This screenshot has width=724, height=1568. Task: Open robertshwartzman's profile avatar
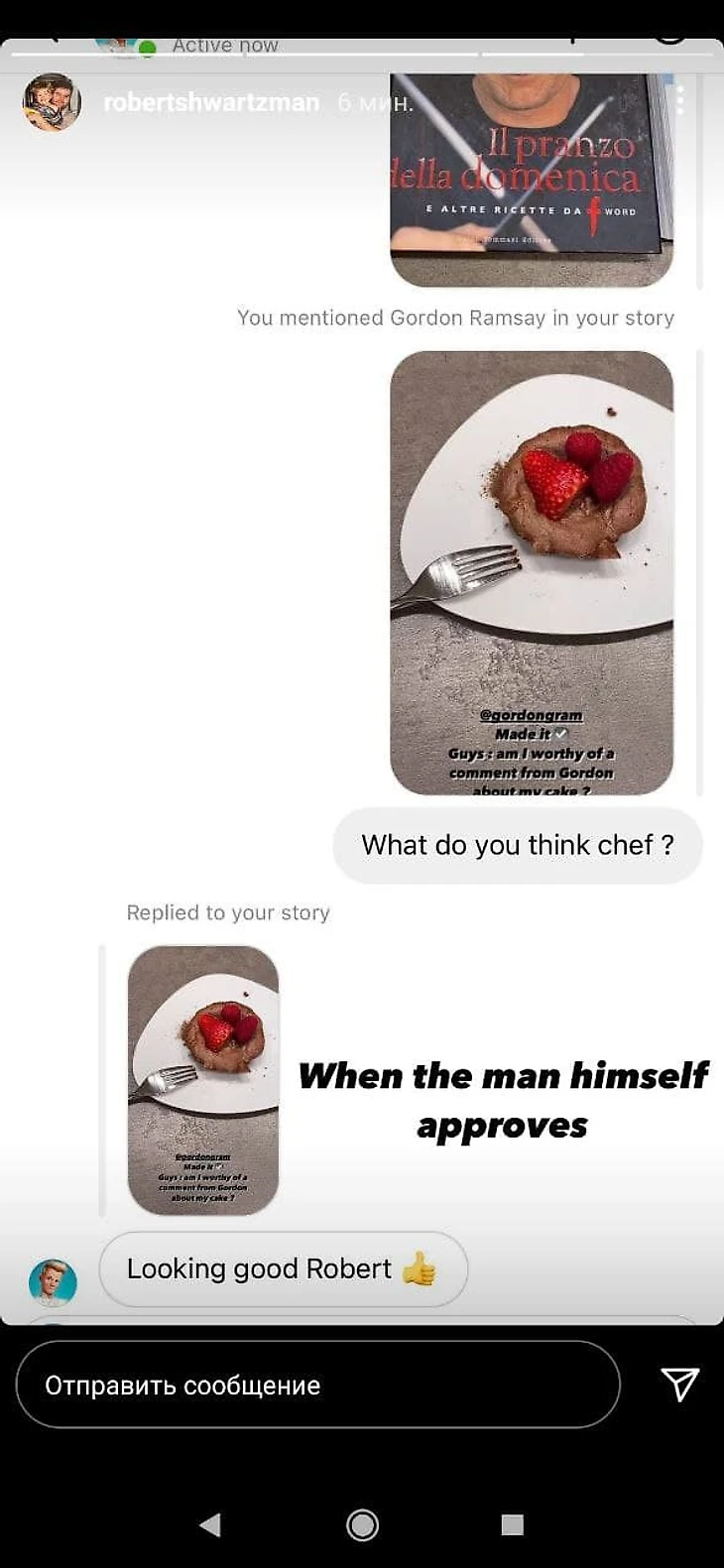tap(52, 102)
